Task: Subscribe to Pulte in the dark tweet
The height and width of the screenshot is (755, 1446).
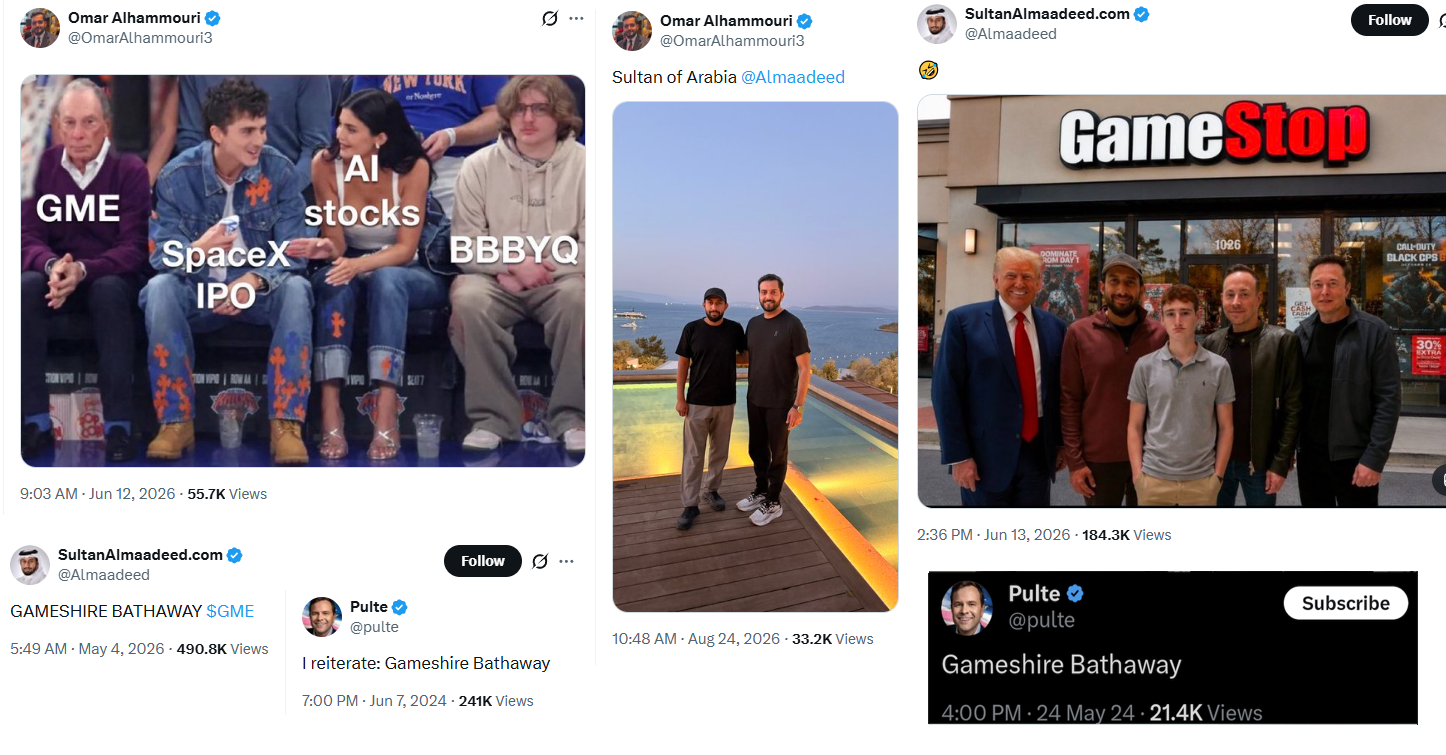Action: tap(1345, 603)
